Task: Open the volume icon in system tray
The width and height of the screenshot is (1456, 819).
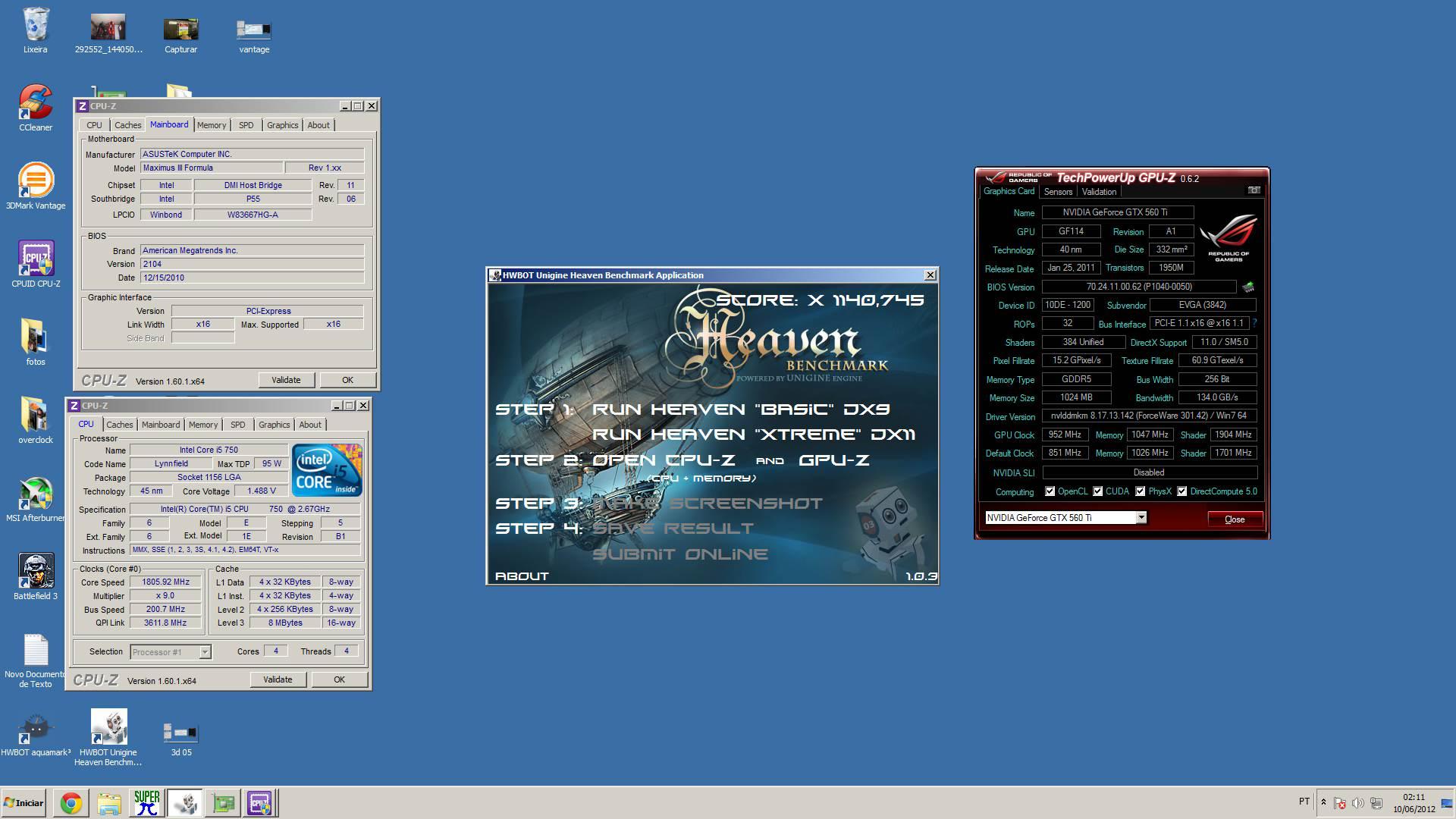Action: coord(1357,803)
